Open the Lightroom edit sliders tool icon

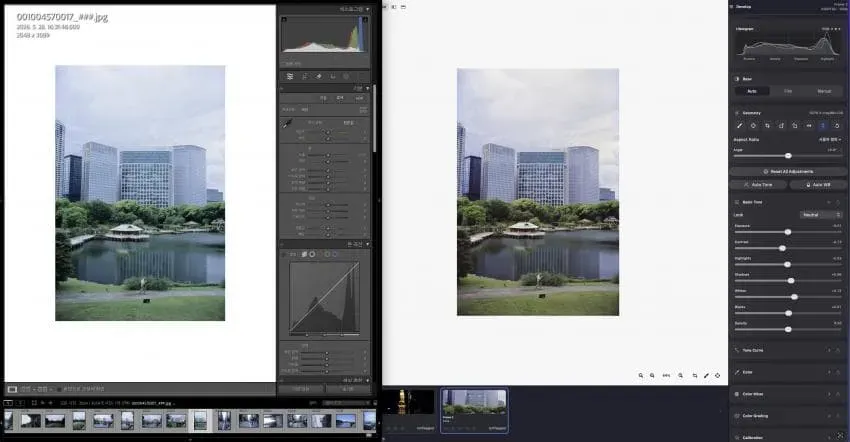coord(290,76)
